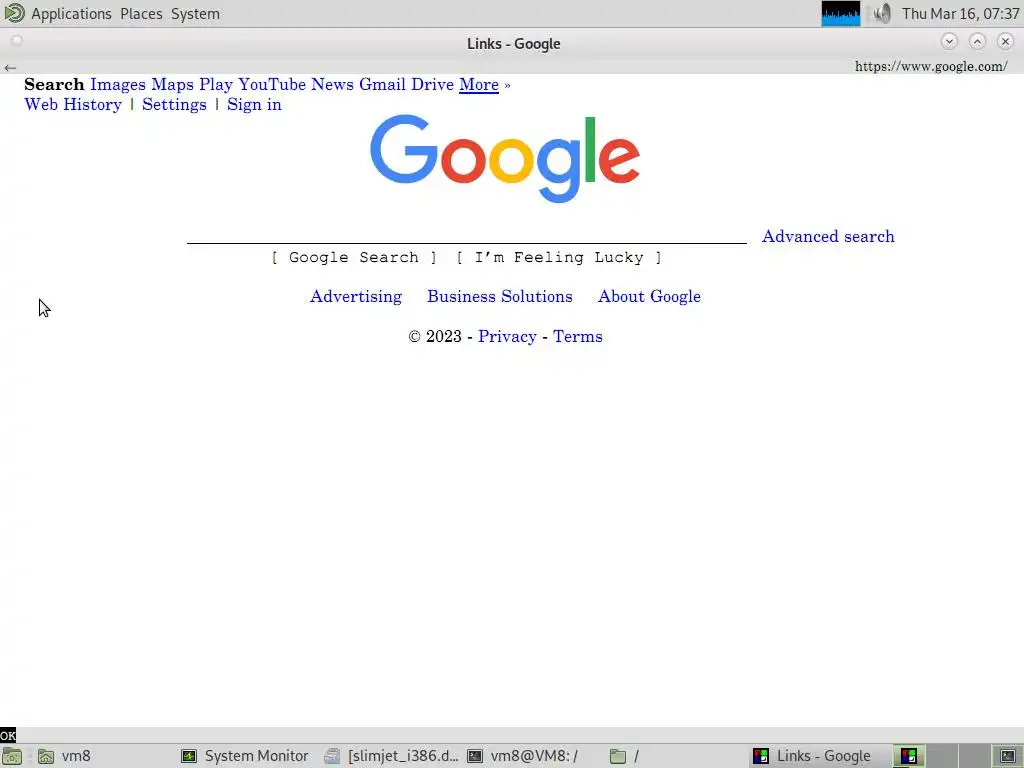Viewport: 1024px width, 768px height.
Task: Click the URL text https://www.google.com/
Action: pos(931,66)
